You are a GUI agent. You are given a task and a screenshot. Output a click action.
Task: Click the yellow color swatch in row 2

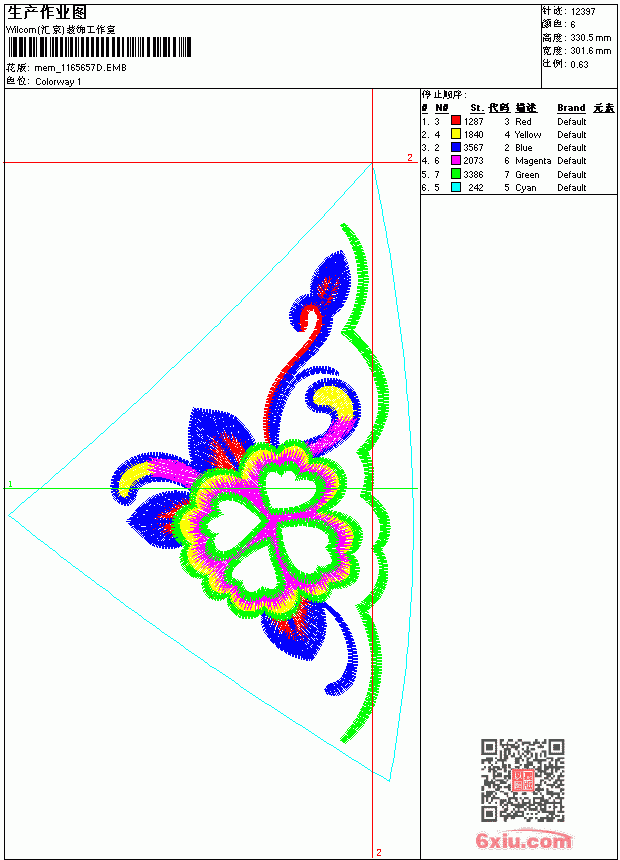click(455, 134)
